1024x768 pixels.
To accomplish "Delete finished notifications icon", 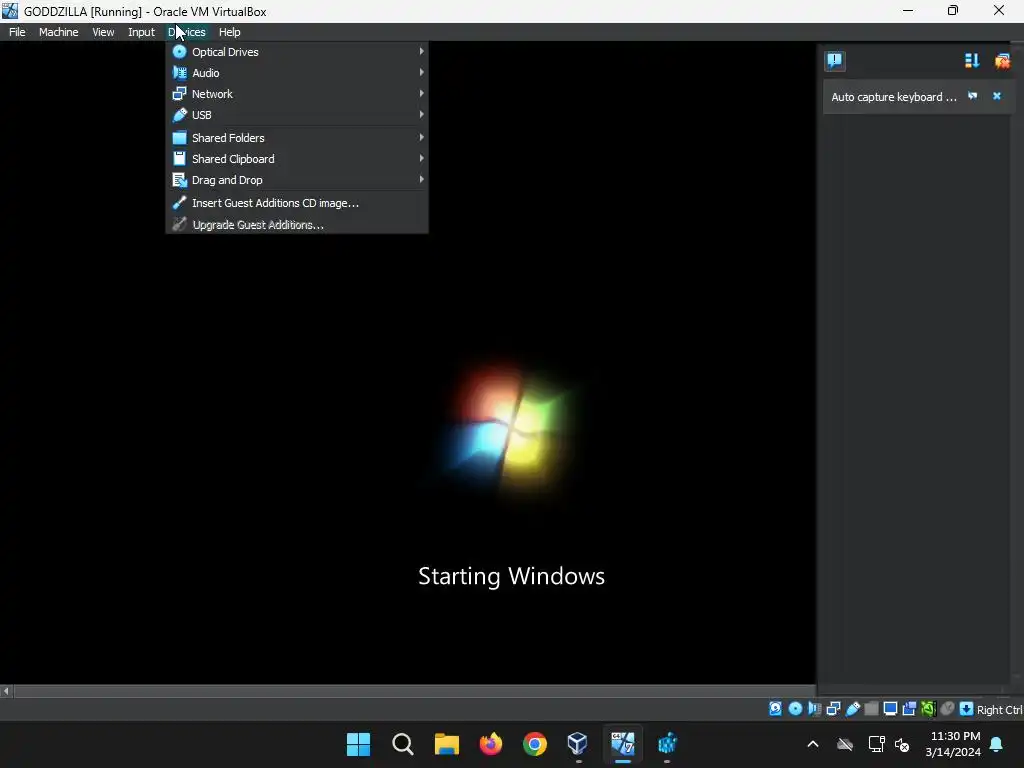I will 1002,61.
